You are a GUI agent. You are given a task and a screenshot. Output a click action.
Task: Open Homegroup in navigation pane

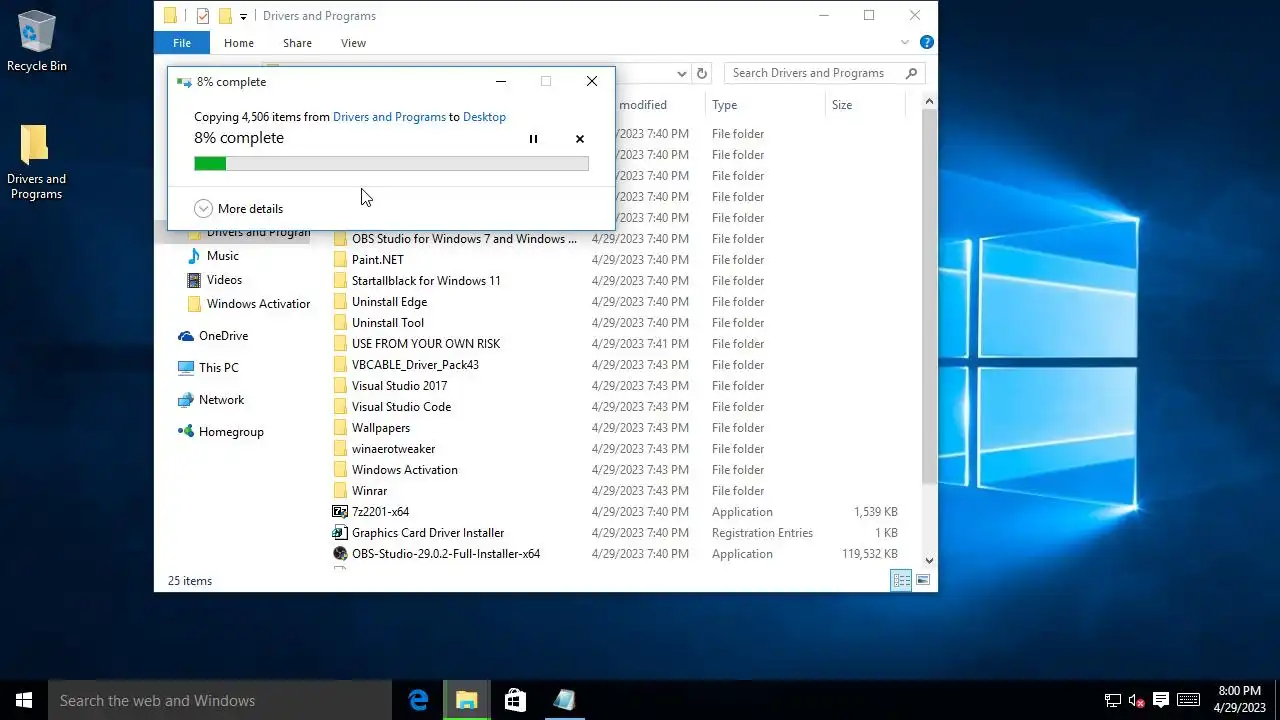221,432
